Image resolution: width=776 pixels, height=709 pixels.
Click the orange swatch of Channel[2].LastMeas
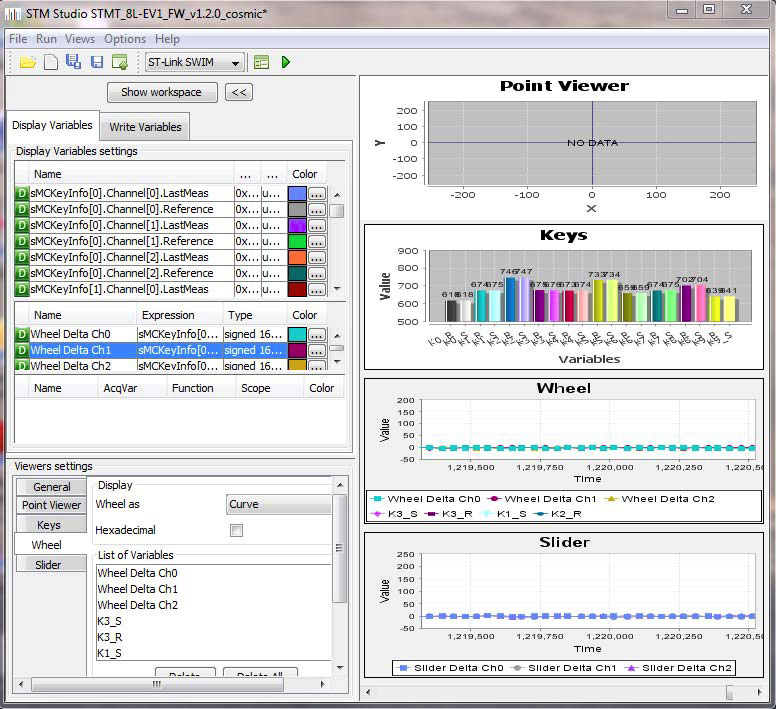click(x=297, y=257)
